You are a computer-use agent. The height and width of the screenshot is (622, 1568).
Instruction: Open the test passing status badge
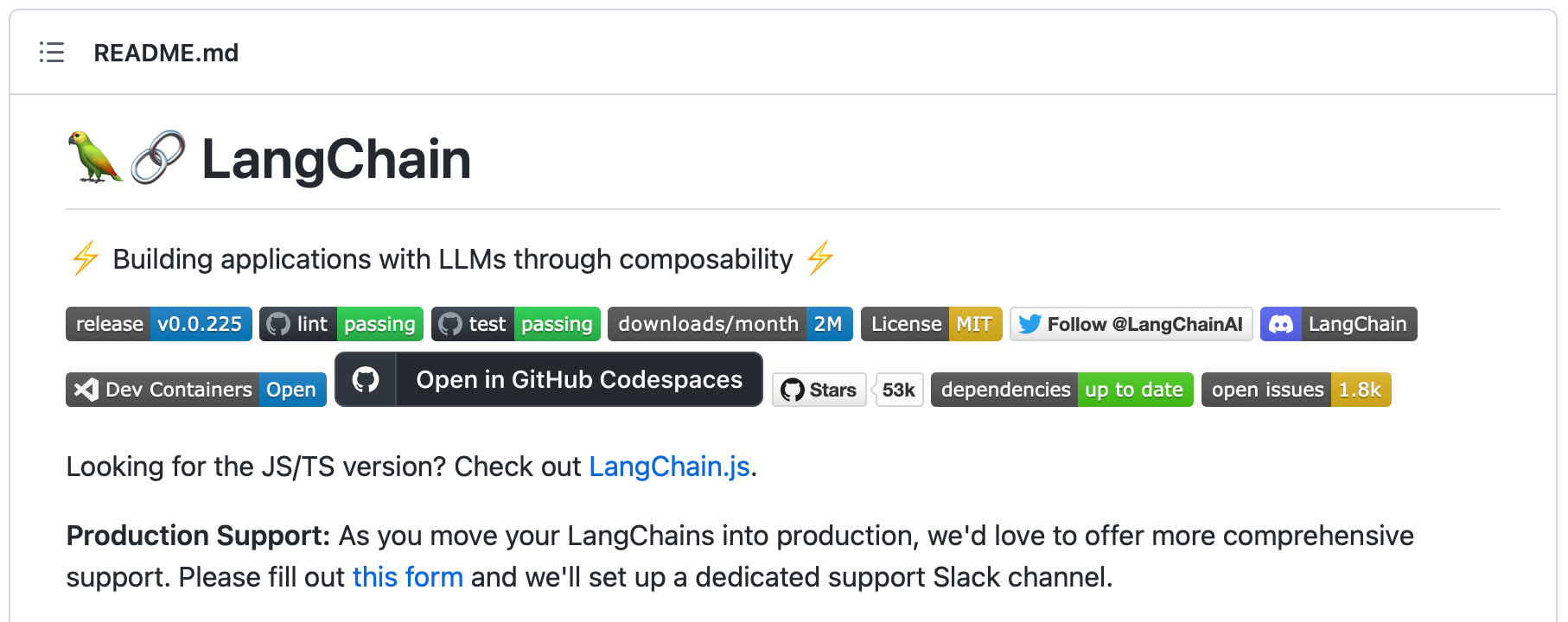pos(516,324)
